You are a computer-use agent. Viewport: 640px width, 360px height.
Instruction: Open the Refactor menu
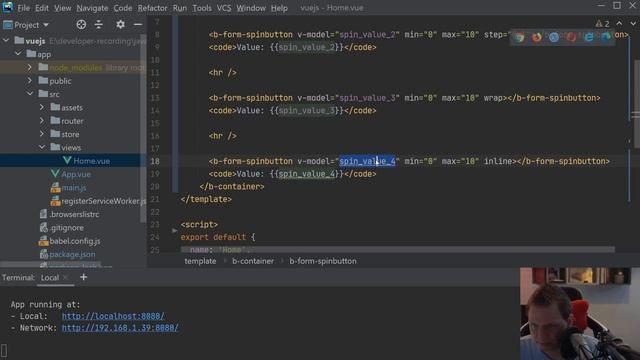point(152,8)
